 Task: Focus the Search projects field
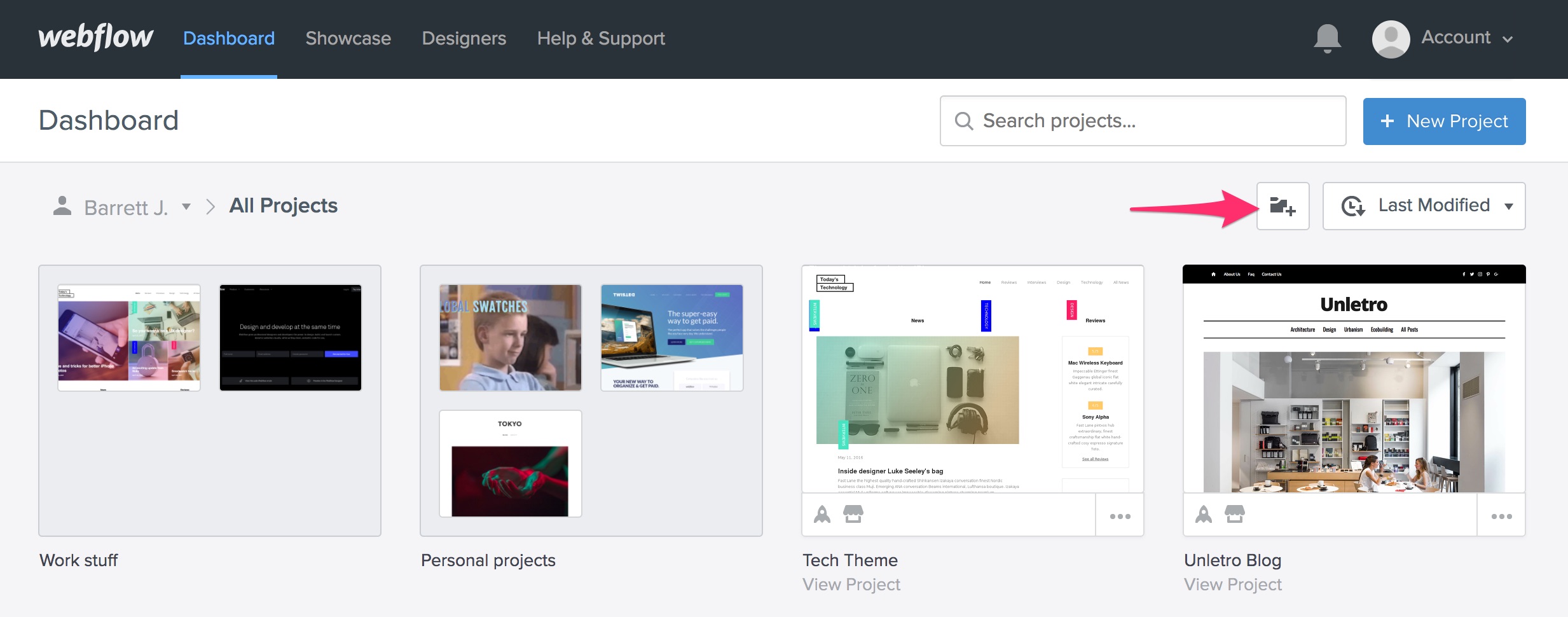1143,121
